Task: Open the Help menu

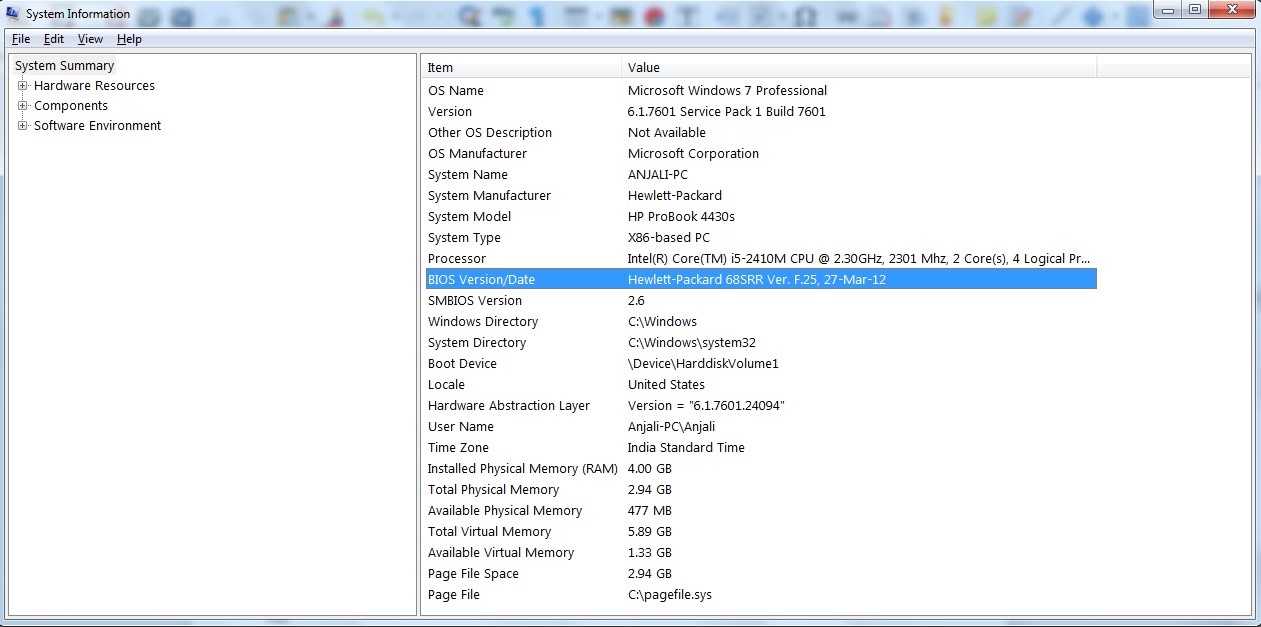Action: click(129, 39)
